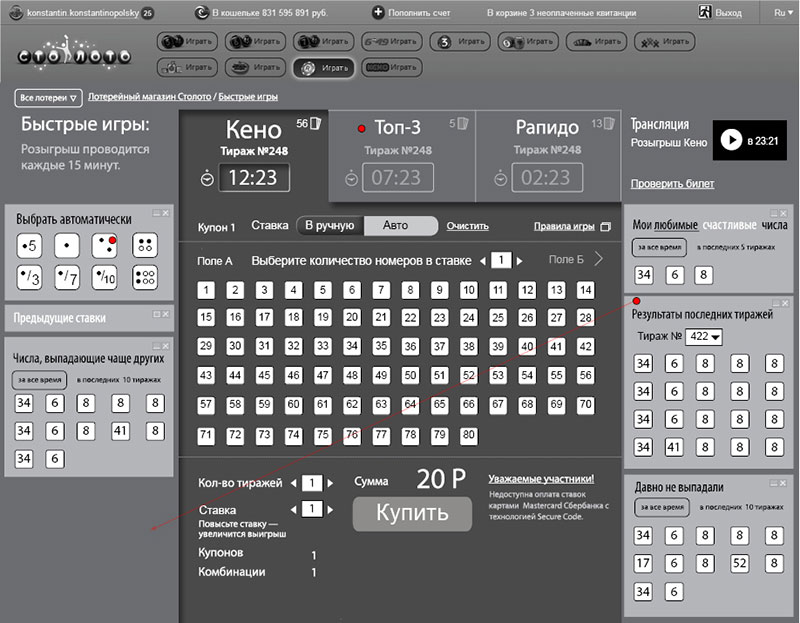Screen dimensions: 800x623
Task: Click the /10 dice auto-pick icon
Action: pyautogui.click(x=105, y=277)
